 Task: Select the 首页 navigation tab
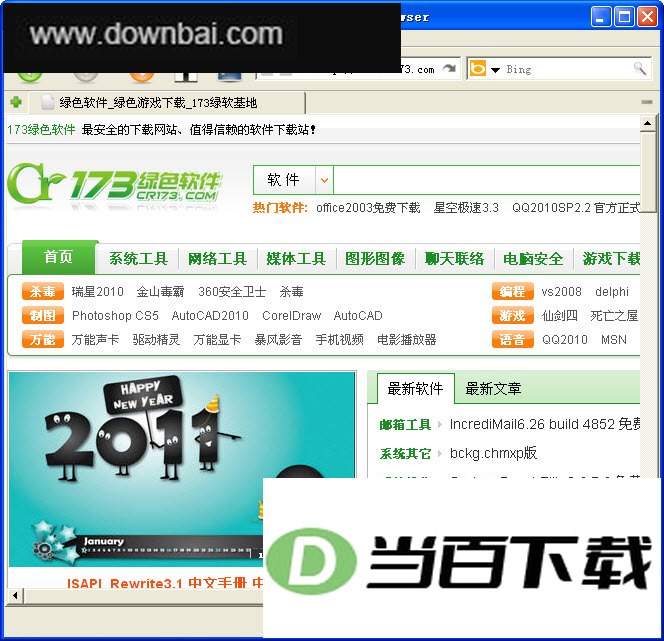tap(58, 257)
